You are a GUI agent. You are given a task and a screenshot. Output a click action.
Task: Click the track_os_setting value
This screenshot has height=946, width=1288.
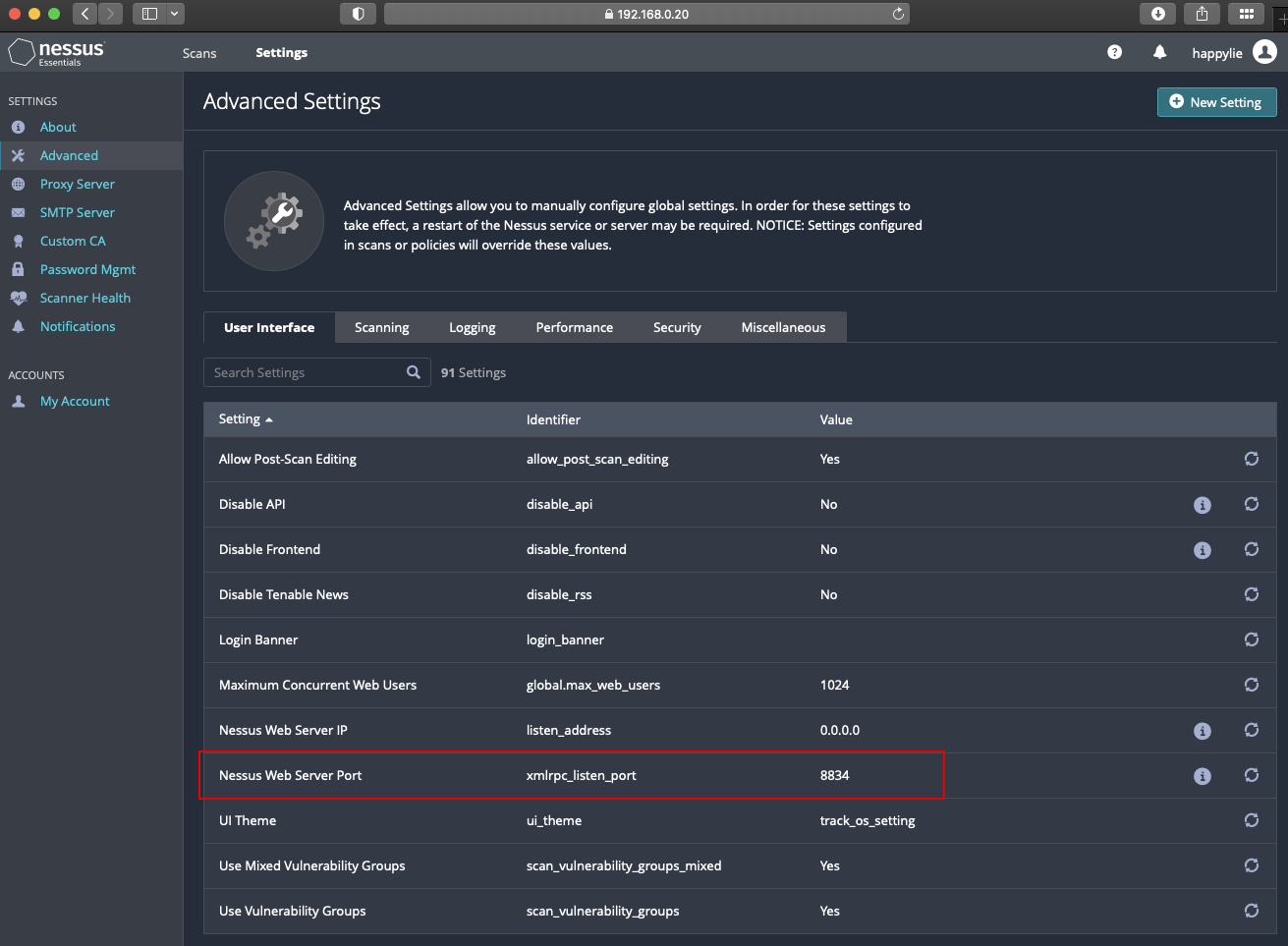coord(868,820)
